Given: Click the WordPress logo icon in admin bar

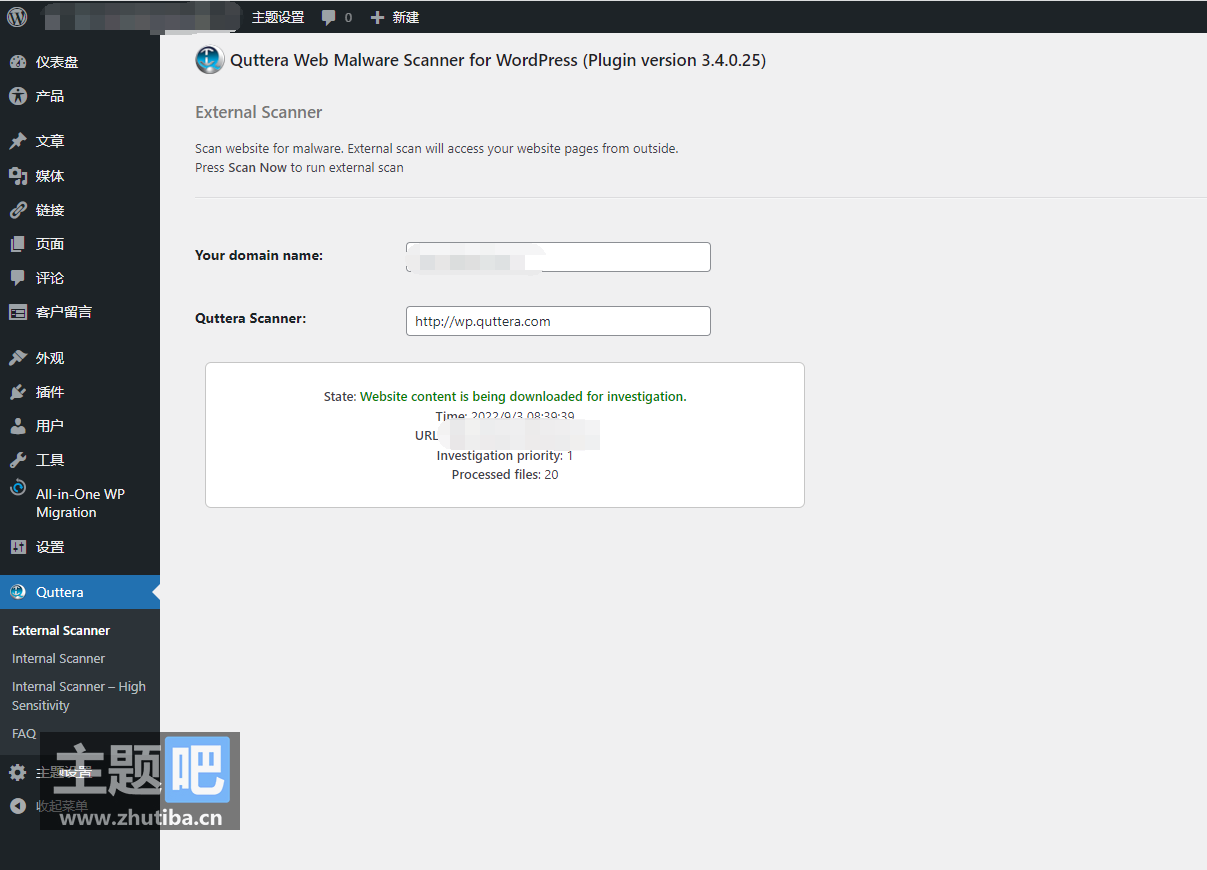Looking at the screenshot, I should click(x=18, y=17).
